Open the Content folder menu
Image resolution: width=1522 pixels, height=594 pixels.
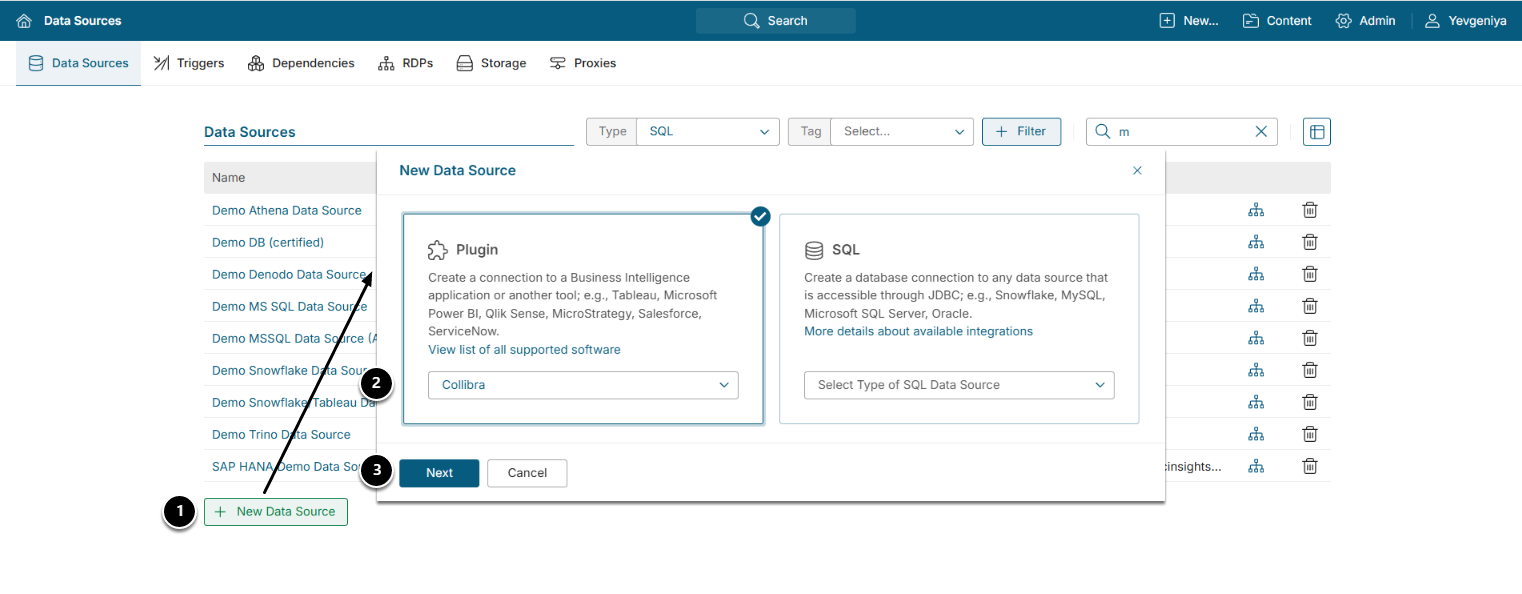click(1277, 21)
